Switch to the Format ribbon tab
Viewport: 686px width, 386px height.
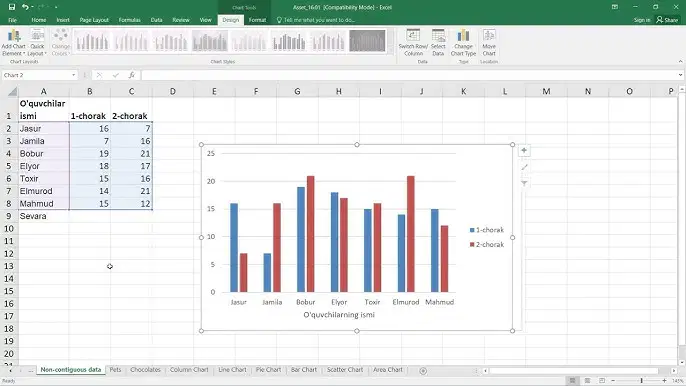(257, 20)
